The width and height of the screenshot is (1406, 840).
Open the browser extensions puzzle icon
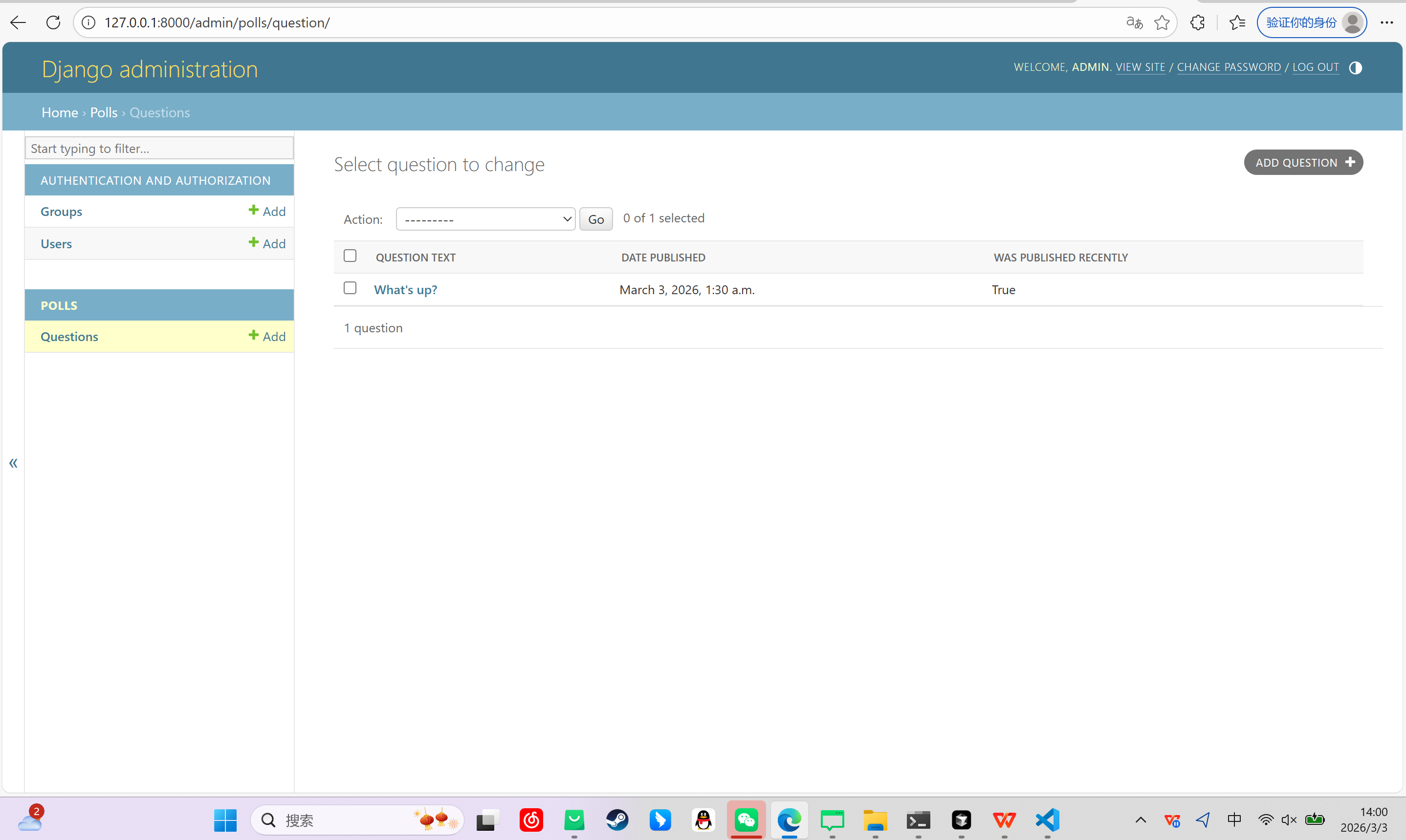coord(1197,22)
